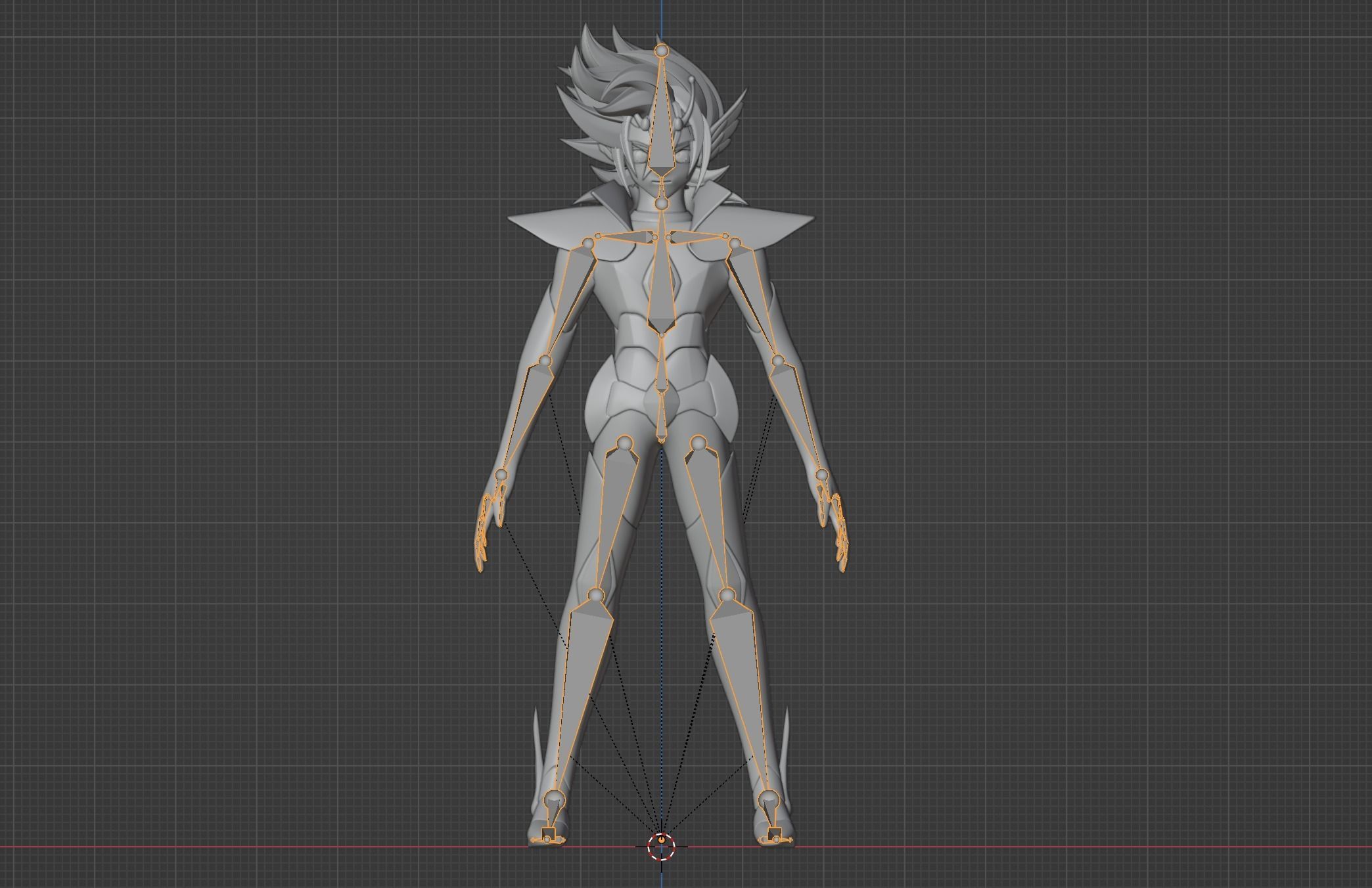Viewport: 1372px width, 888px height.
Task: Click the hip joint sphere on the viewer's right
Action: point(698,443)
